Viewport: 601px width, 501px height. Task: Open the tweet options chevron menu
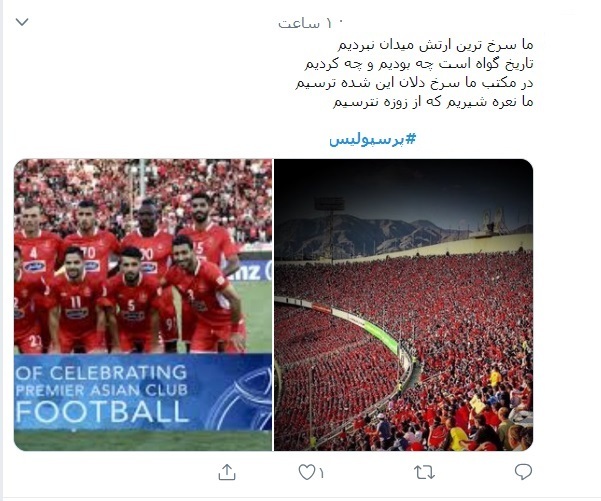tap(22, 22)
